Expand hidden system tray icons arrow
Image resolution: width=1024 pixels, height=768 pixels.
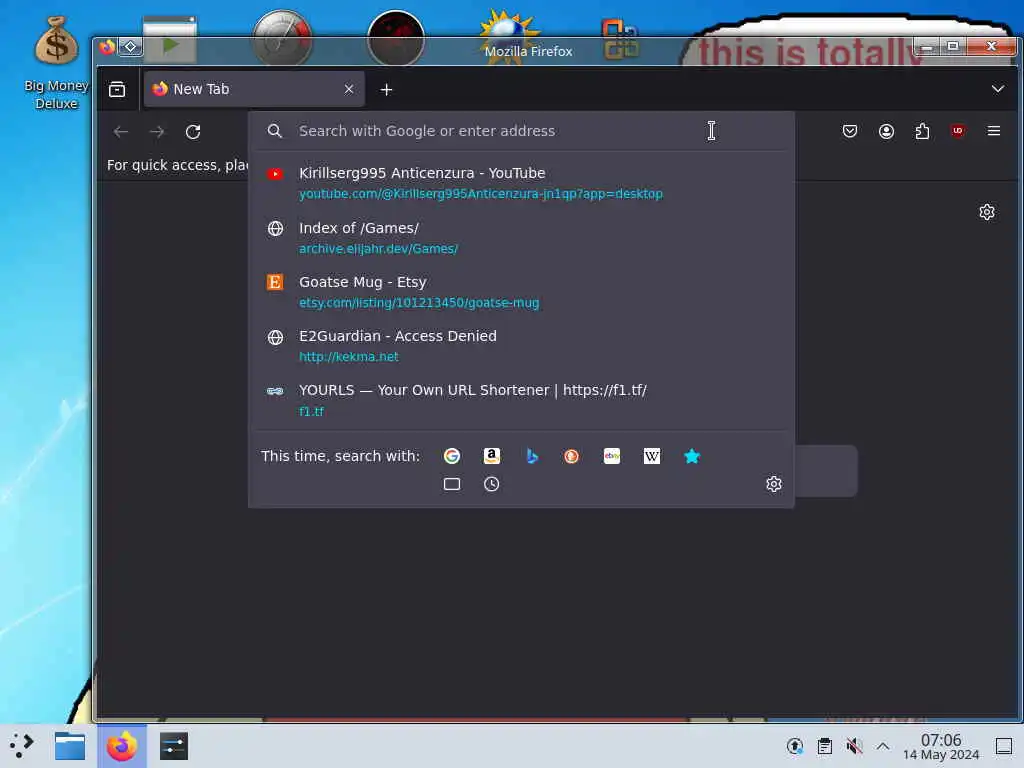pyautogui.click(x=883, y=746)
